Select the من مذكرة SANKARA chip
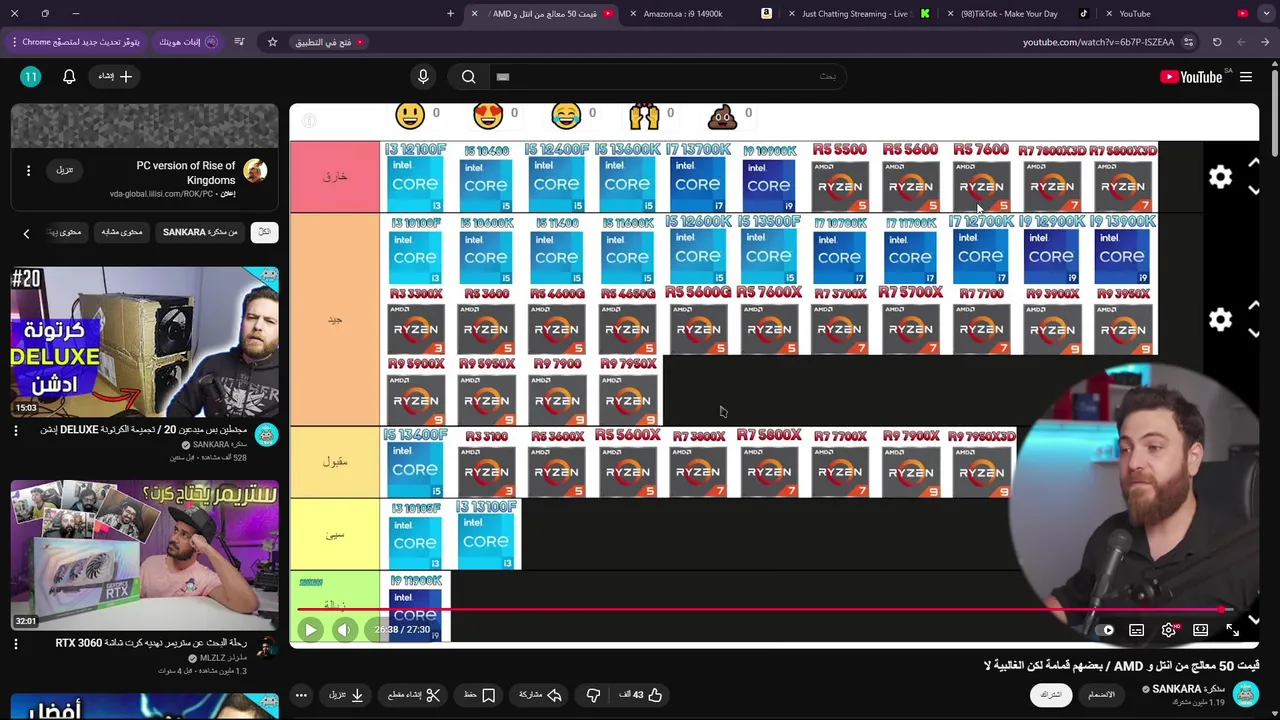The image size is (1280, 720). (x=200, y=232)
